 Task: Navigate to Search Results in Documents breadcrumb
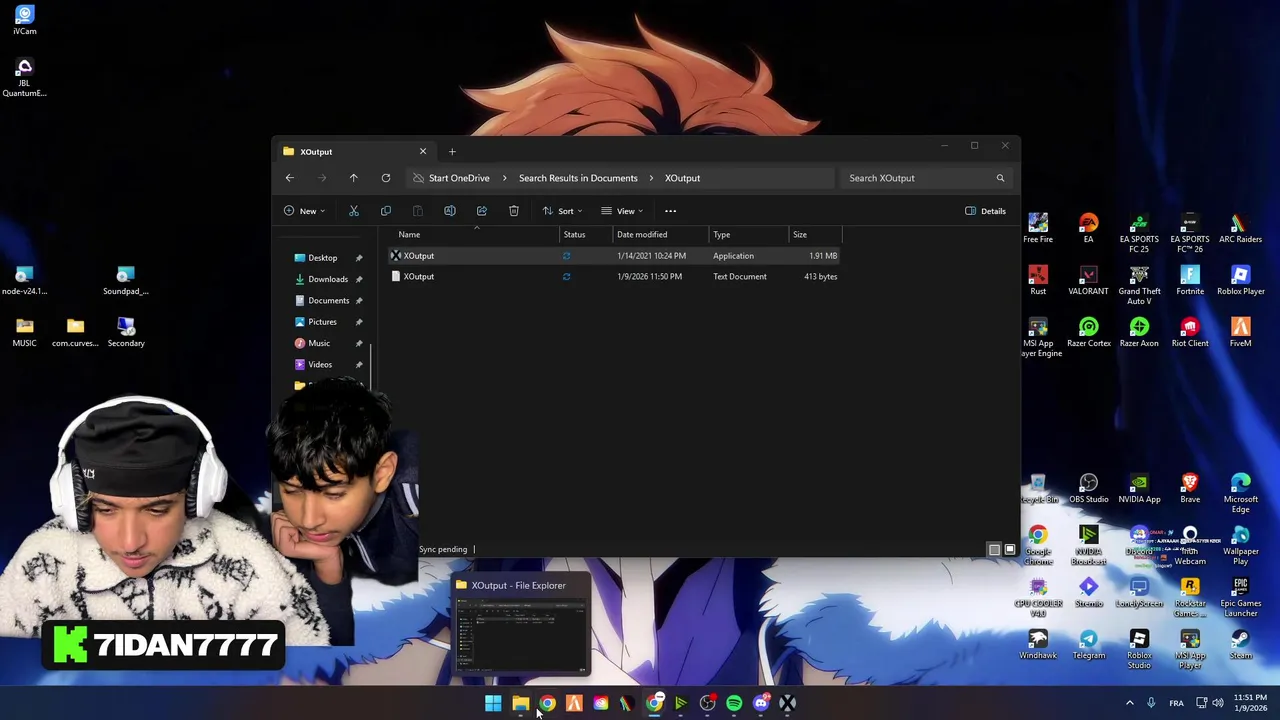tap(578, 178)
